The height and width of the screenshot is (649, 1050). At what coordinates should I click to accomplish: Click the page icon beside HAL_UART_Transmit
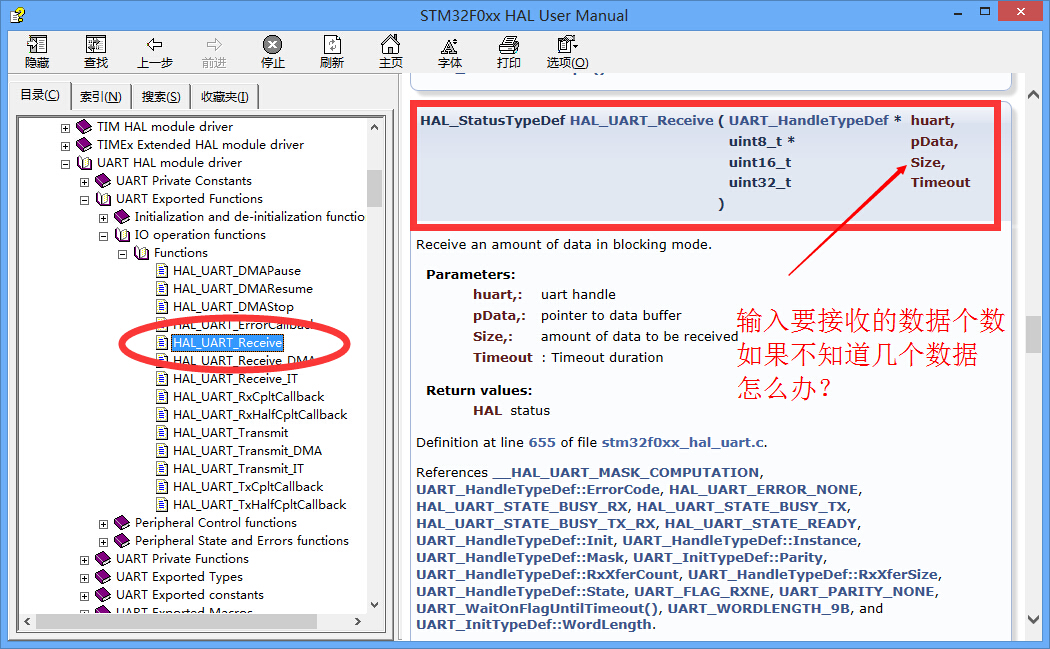point(161,433)
